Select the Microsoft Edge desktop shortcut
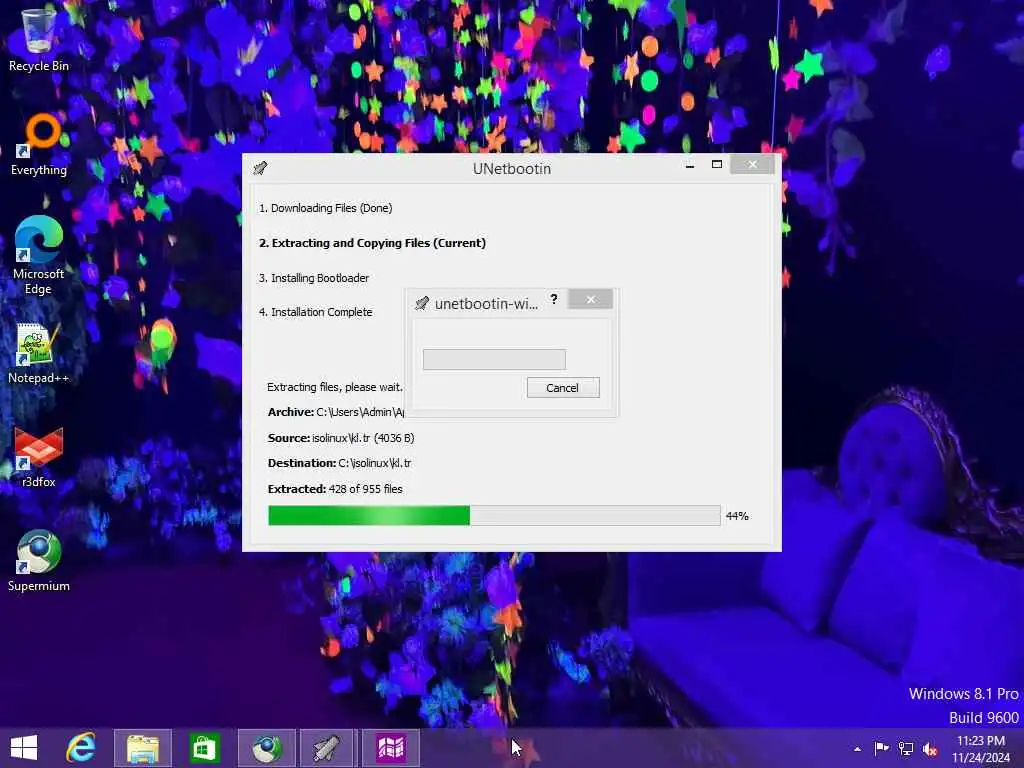The width and height of the screenshot is (1024, 768). [38, 255]
